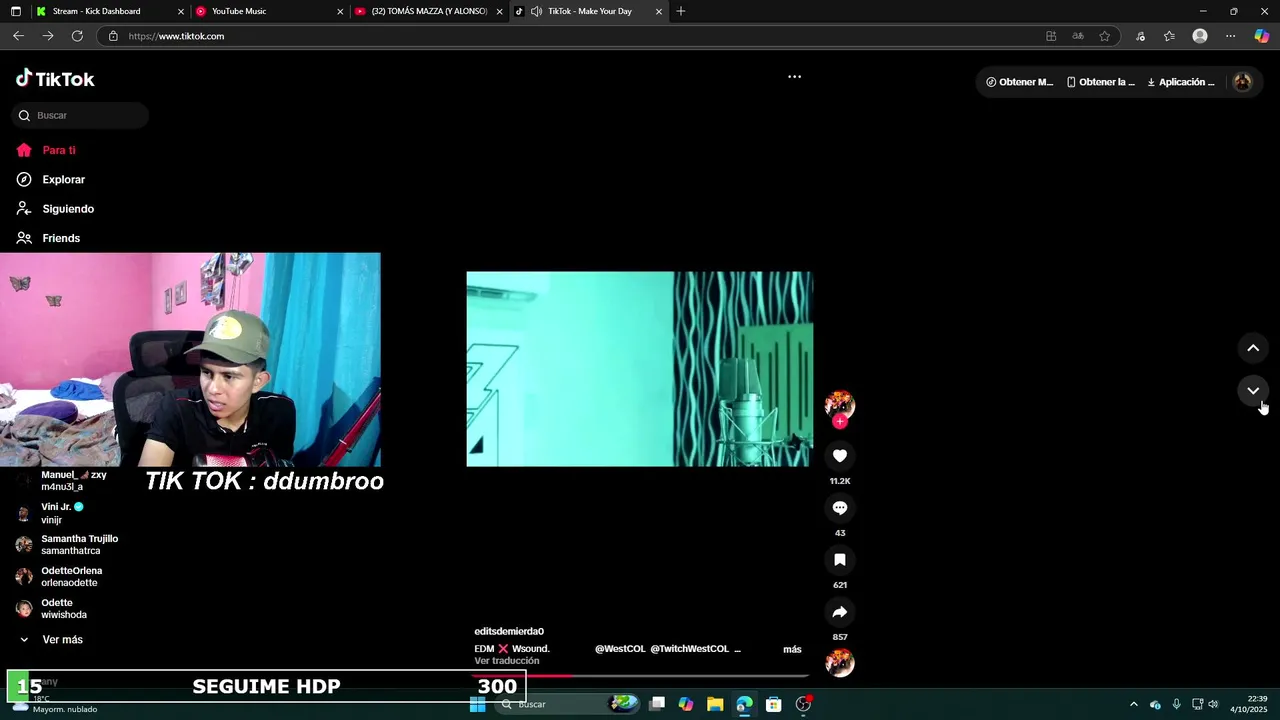
Task: Open the editsdemierda0 creator username
Action: pyautogui.click(x=509, y=632)
